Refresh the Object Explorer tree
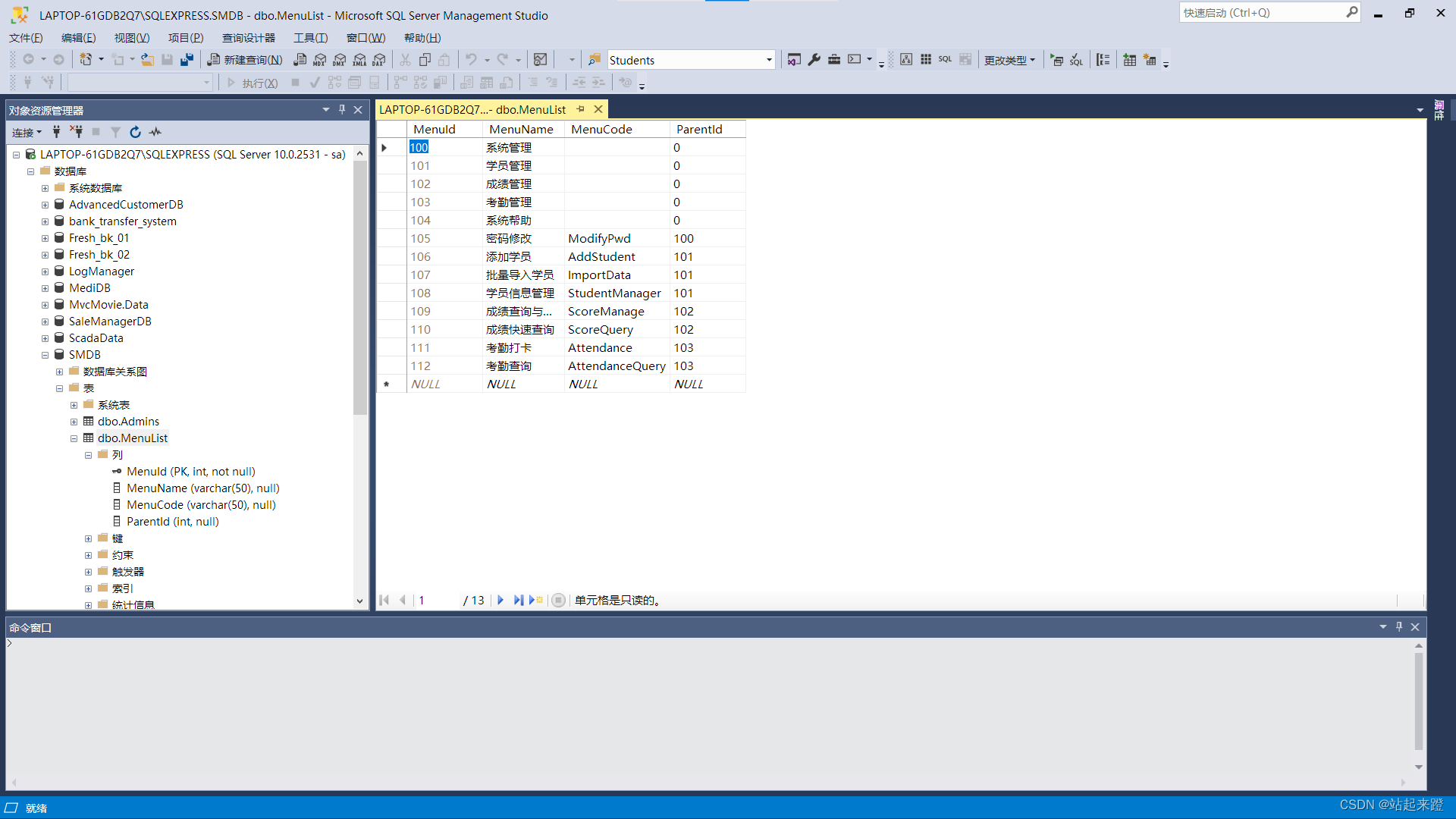 [135, 132]
